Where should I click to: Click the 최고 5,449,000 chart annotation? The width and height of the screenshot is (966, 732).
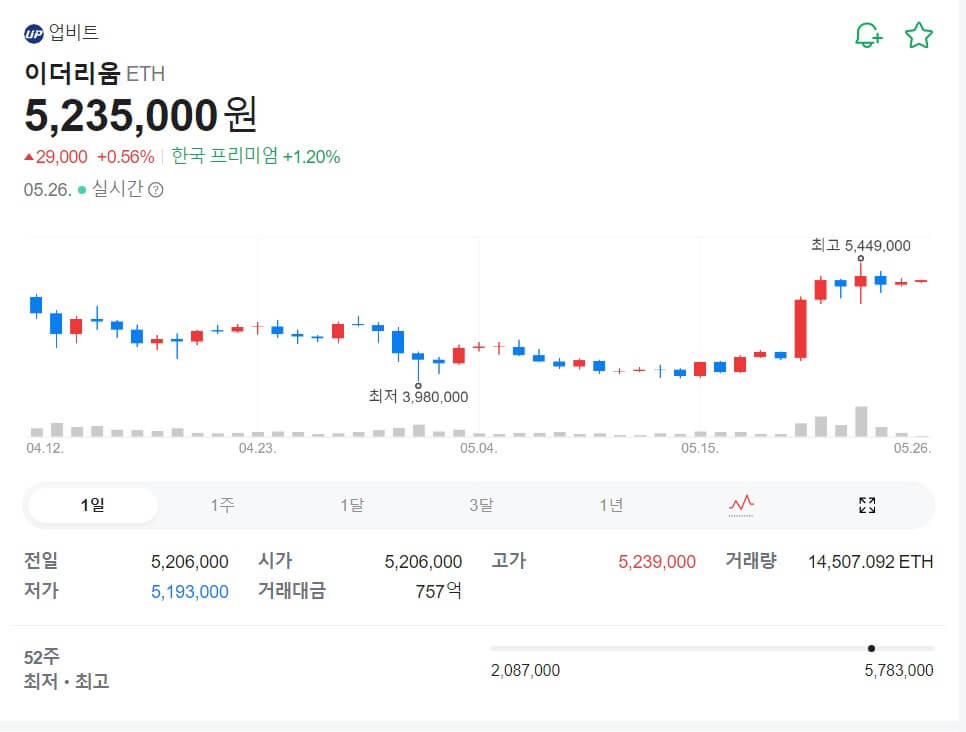pyautogui.click(x=862, y=245)
